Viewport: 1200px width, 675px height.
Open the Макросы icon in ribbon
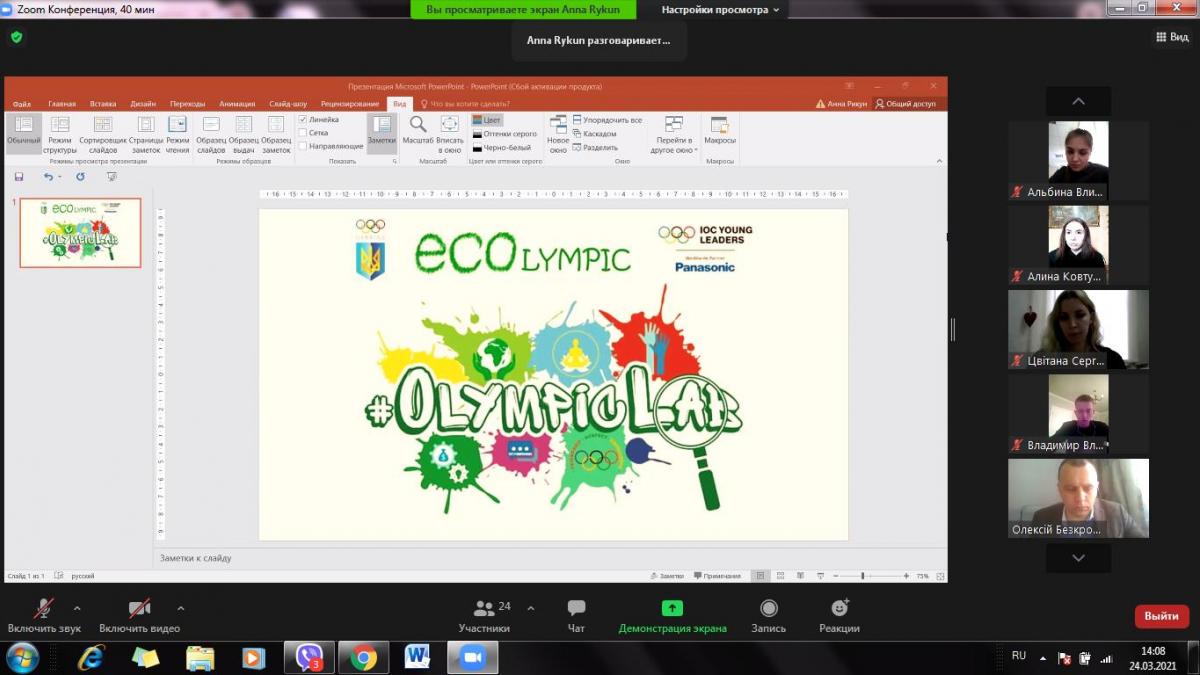[719, 125]
